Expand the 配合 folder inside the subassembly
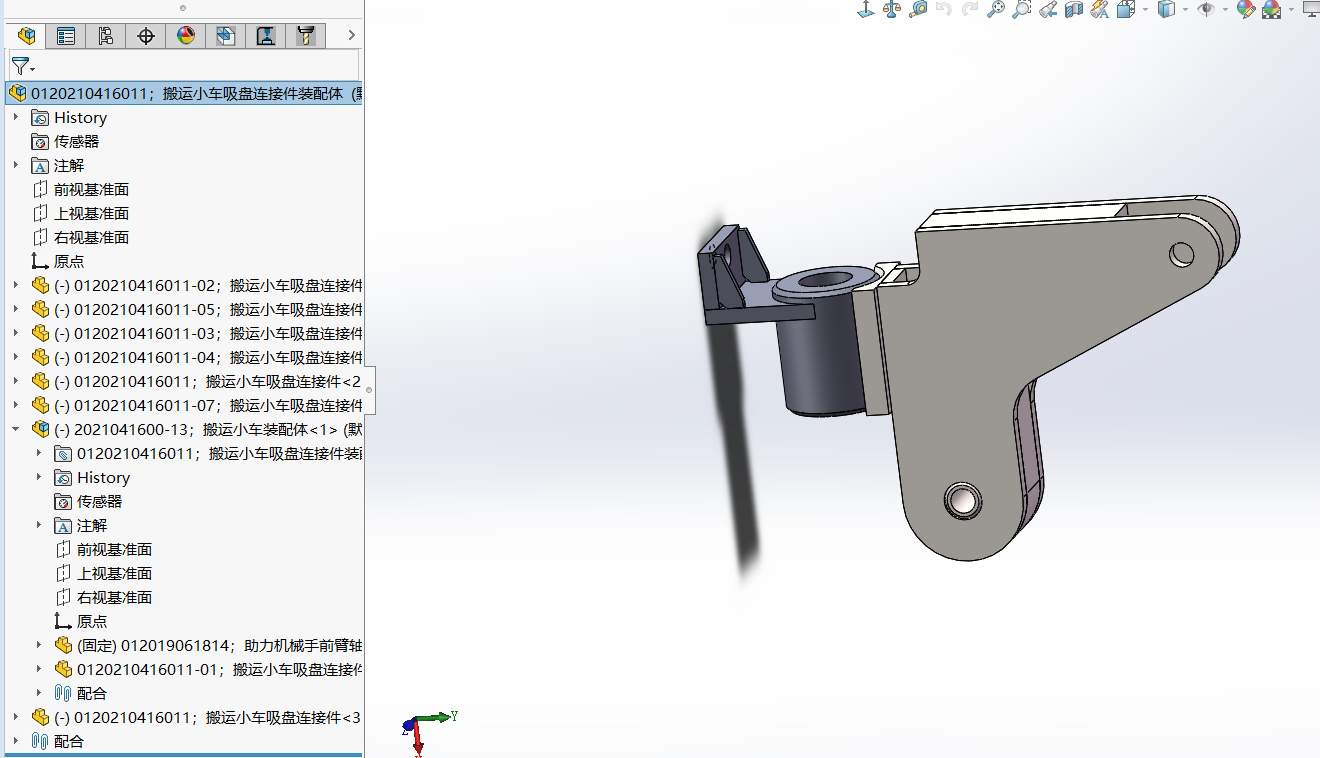This screenshot has height=758, width=1320. (39, 693)
